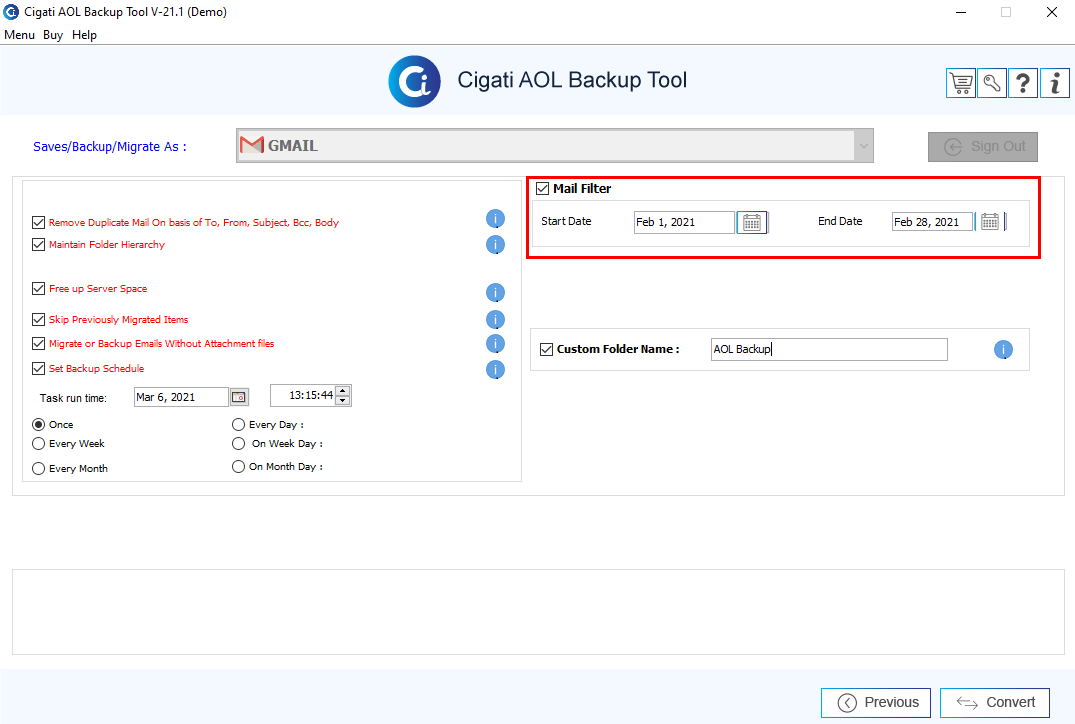1075x724 pixels.
Task: Toggle Skip Previously Migrated Items
Action: (x=38, y=319)
